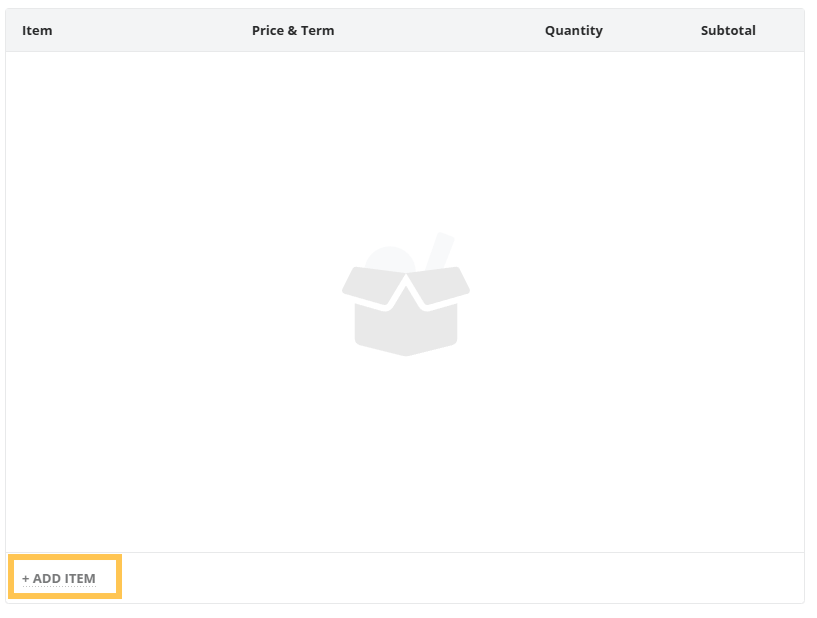Screen dimensions: 817x618
Task: Click the header gap between Item and Price
Action: click(150, 30)
